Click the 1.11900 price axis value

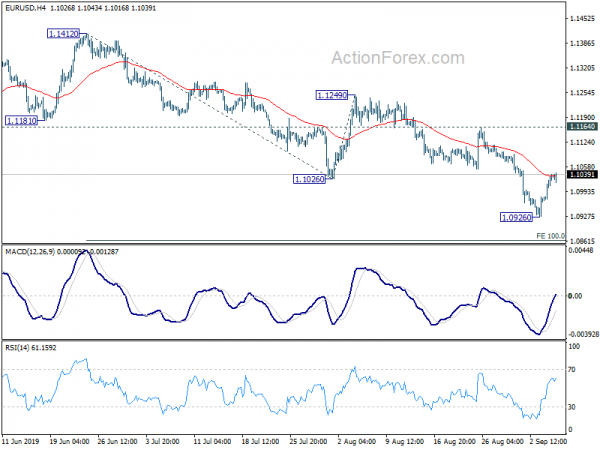click(x=582, y=117)
